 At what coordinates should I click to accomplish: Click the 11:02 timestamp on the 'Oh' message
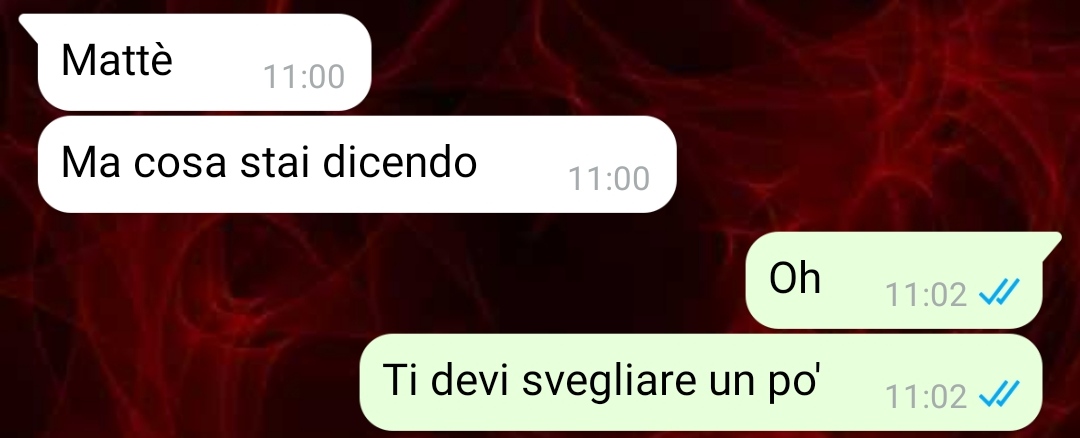[926, 295]
